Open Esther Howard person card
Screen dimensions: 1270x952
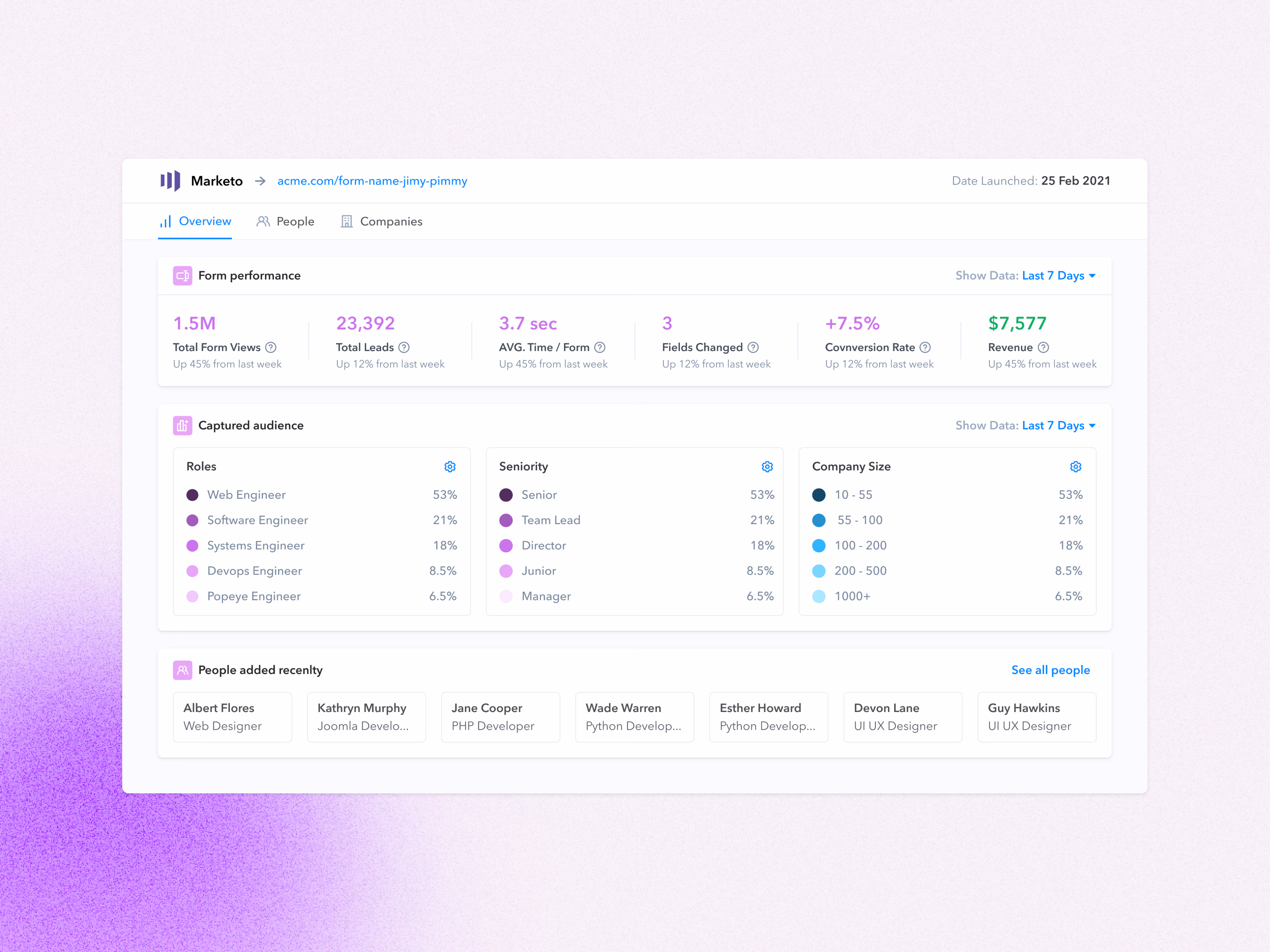click(x=769, y=717)
